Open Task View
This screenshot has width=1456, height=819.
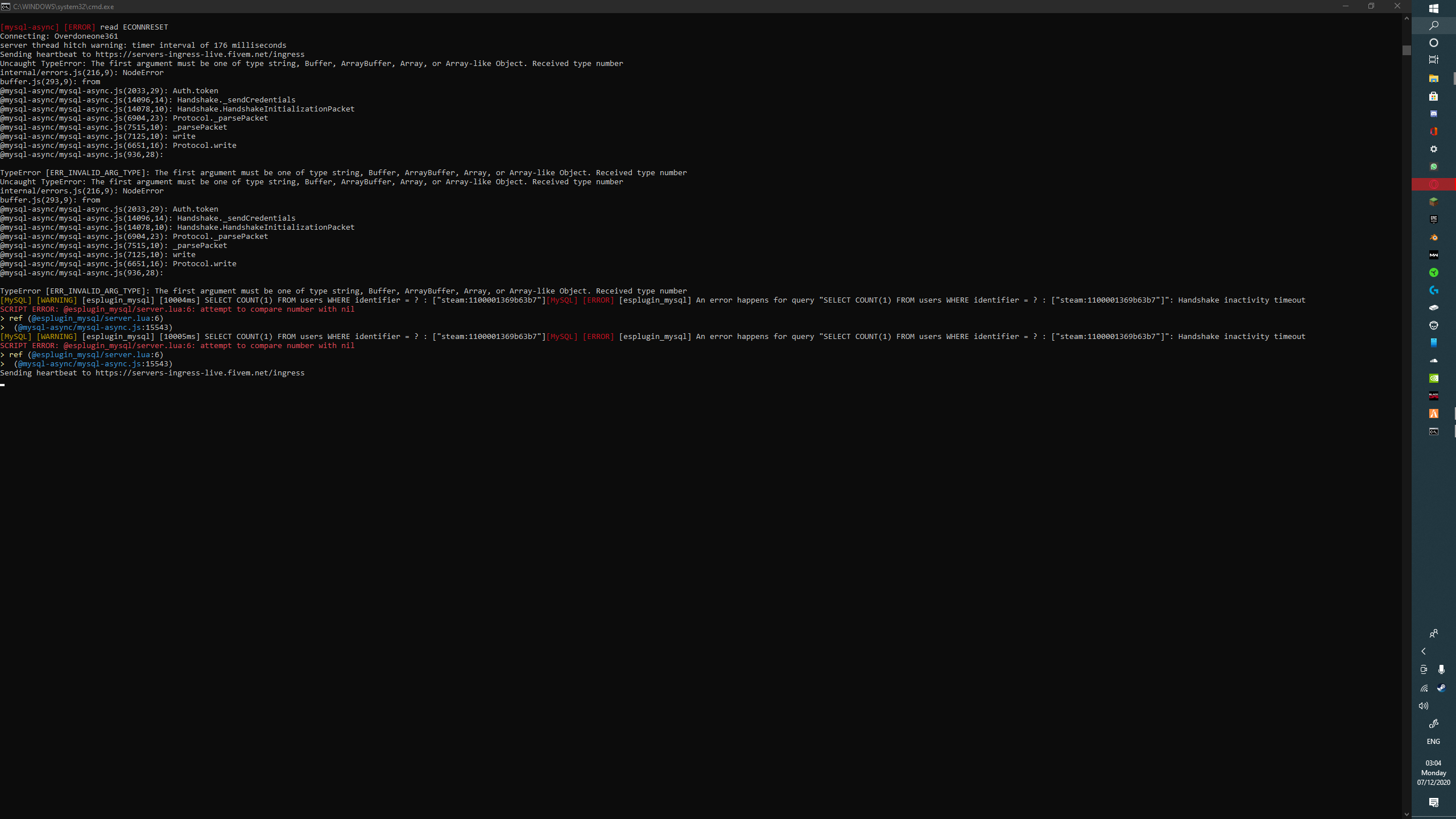pyautogui.click(x=1434, y=60)
